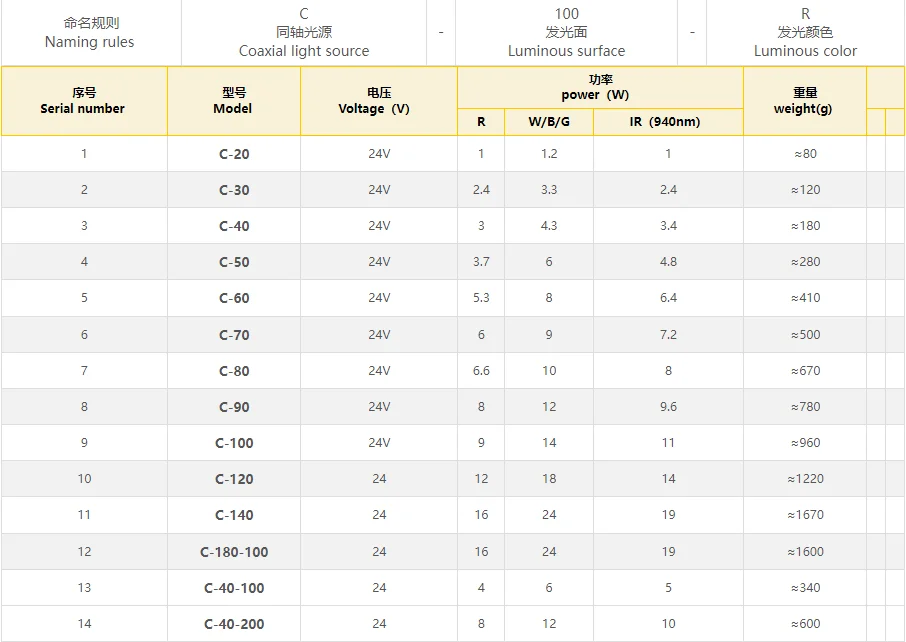
Task: Click the Naming rules label cell
Action: pos(90,33)
